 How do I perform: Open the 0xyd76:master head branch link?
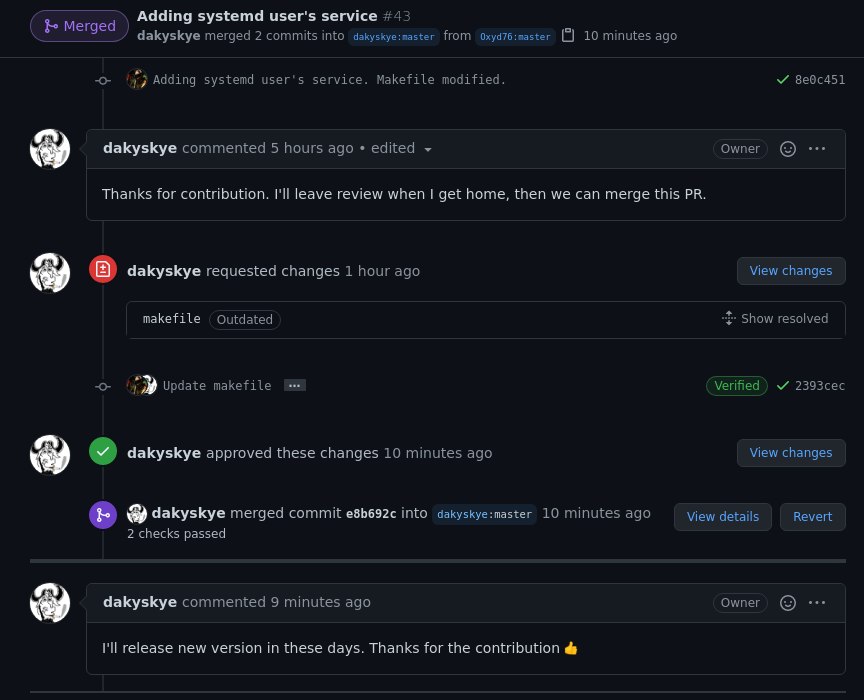(x=515, y=37)
